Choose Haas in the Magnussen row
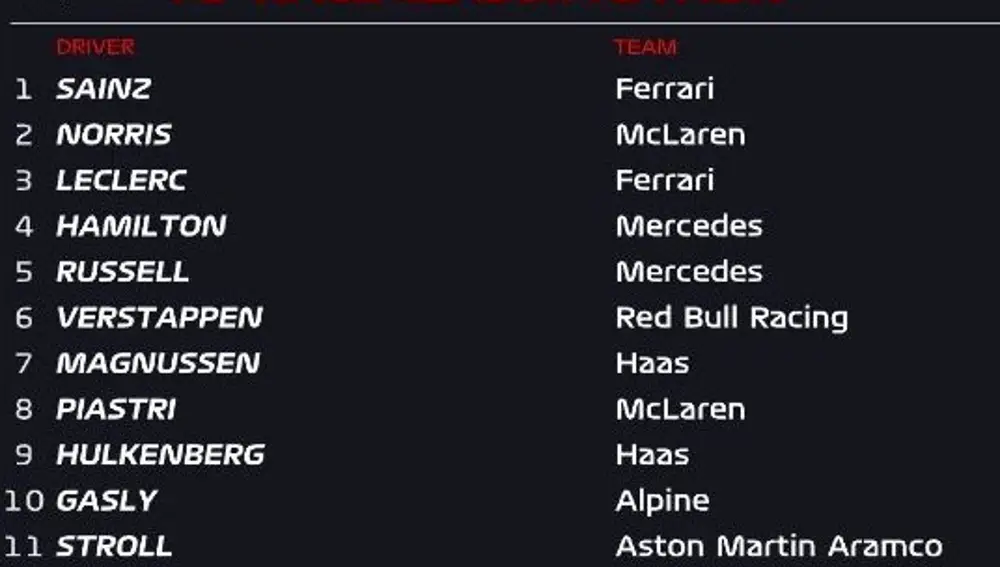This screenshot has width=1000, height=567. (652, 363)
